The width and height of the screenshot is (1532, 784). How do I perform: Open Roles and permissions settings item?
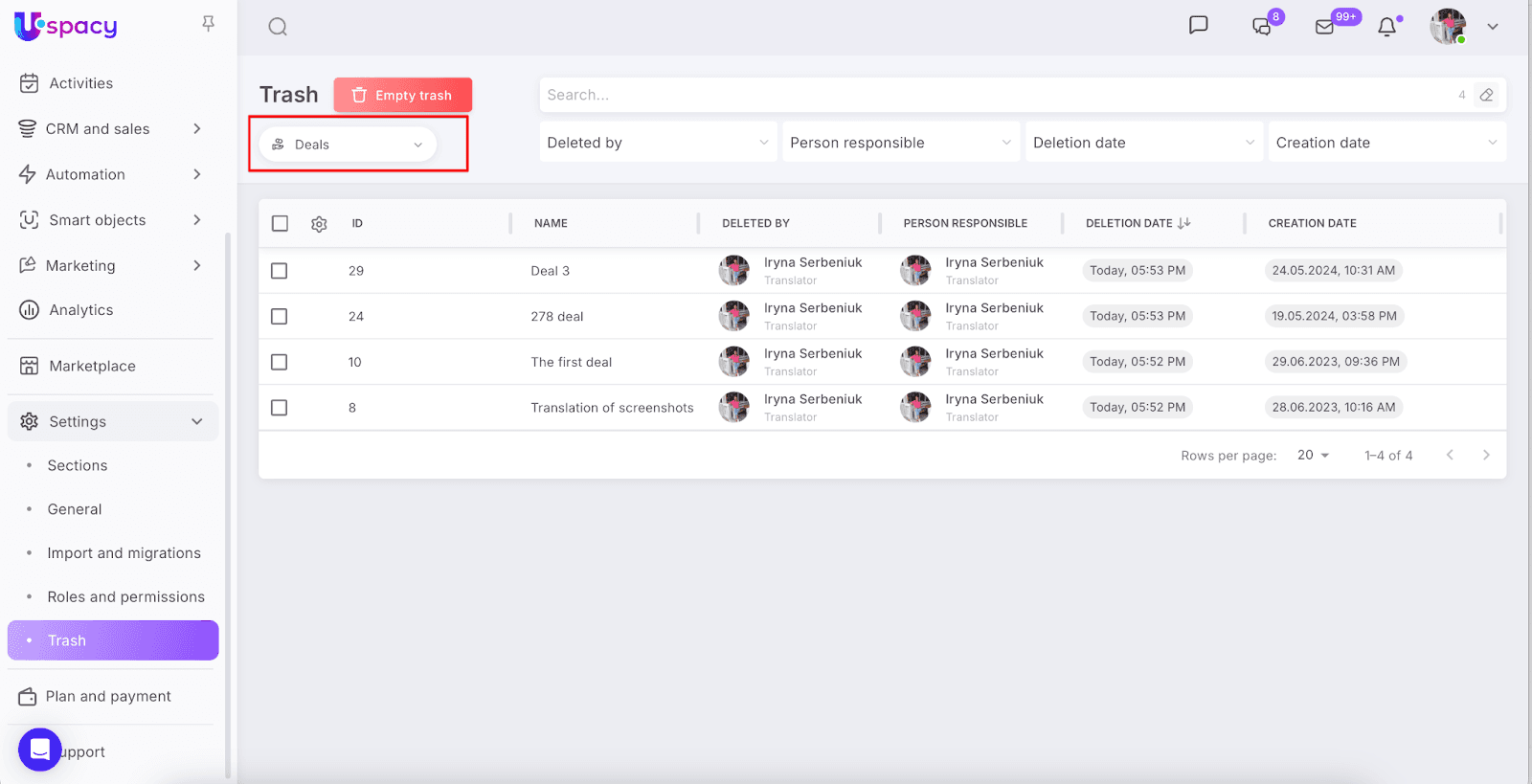pos(125,596)
